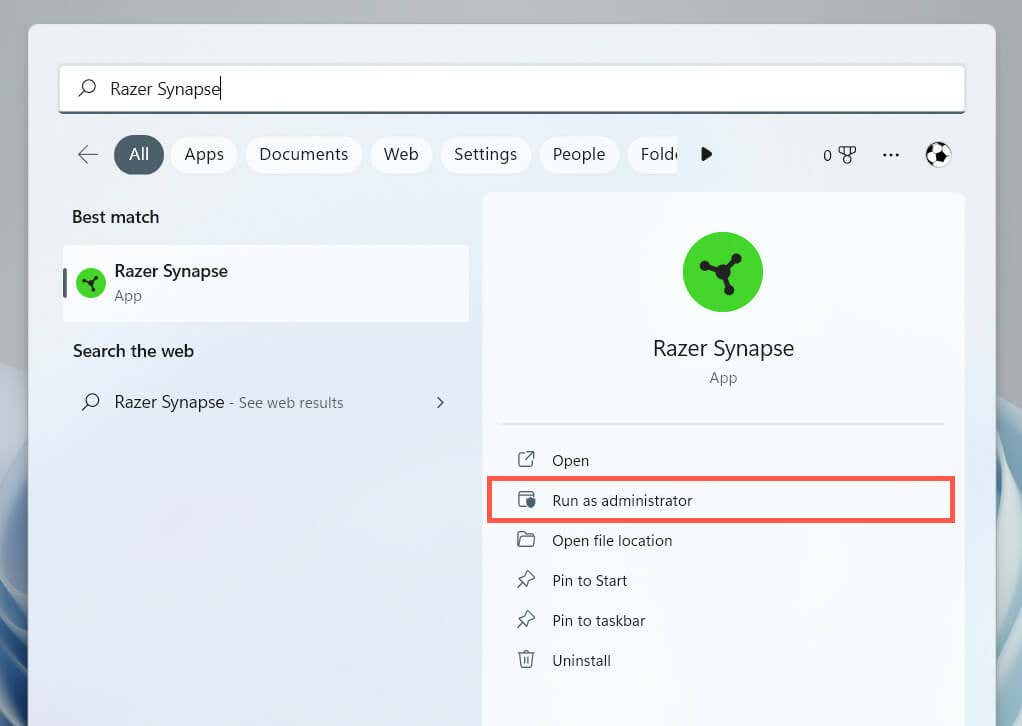
Task: Click the search magnifier icon in search box
Action: (87, 88)
